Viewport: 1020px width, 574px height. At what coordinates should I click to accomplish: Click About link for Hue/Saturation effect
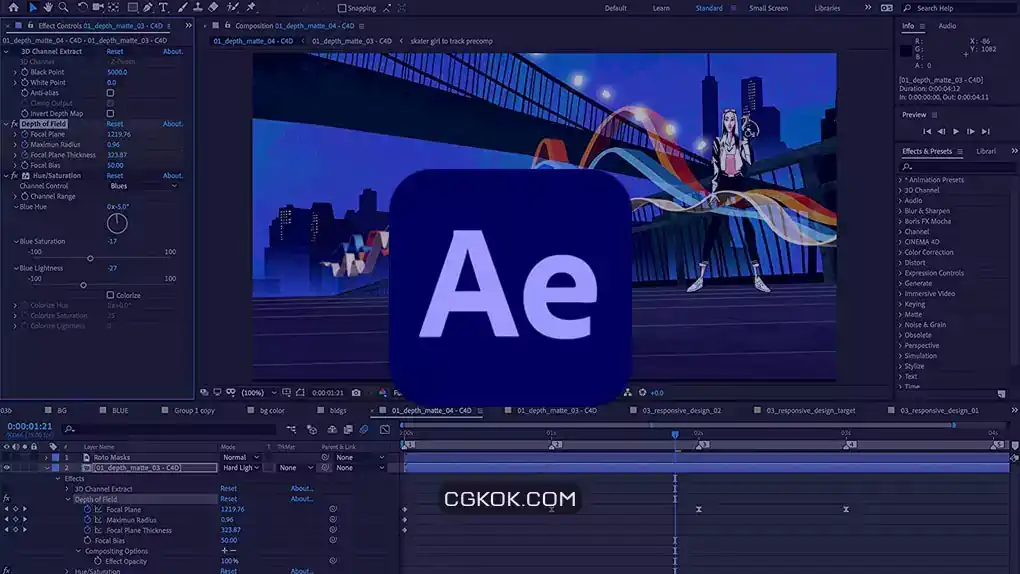172,176
